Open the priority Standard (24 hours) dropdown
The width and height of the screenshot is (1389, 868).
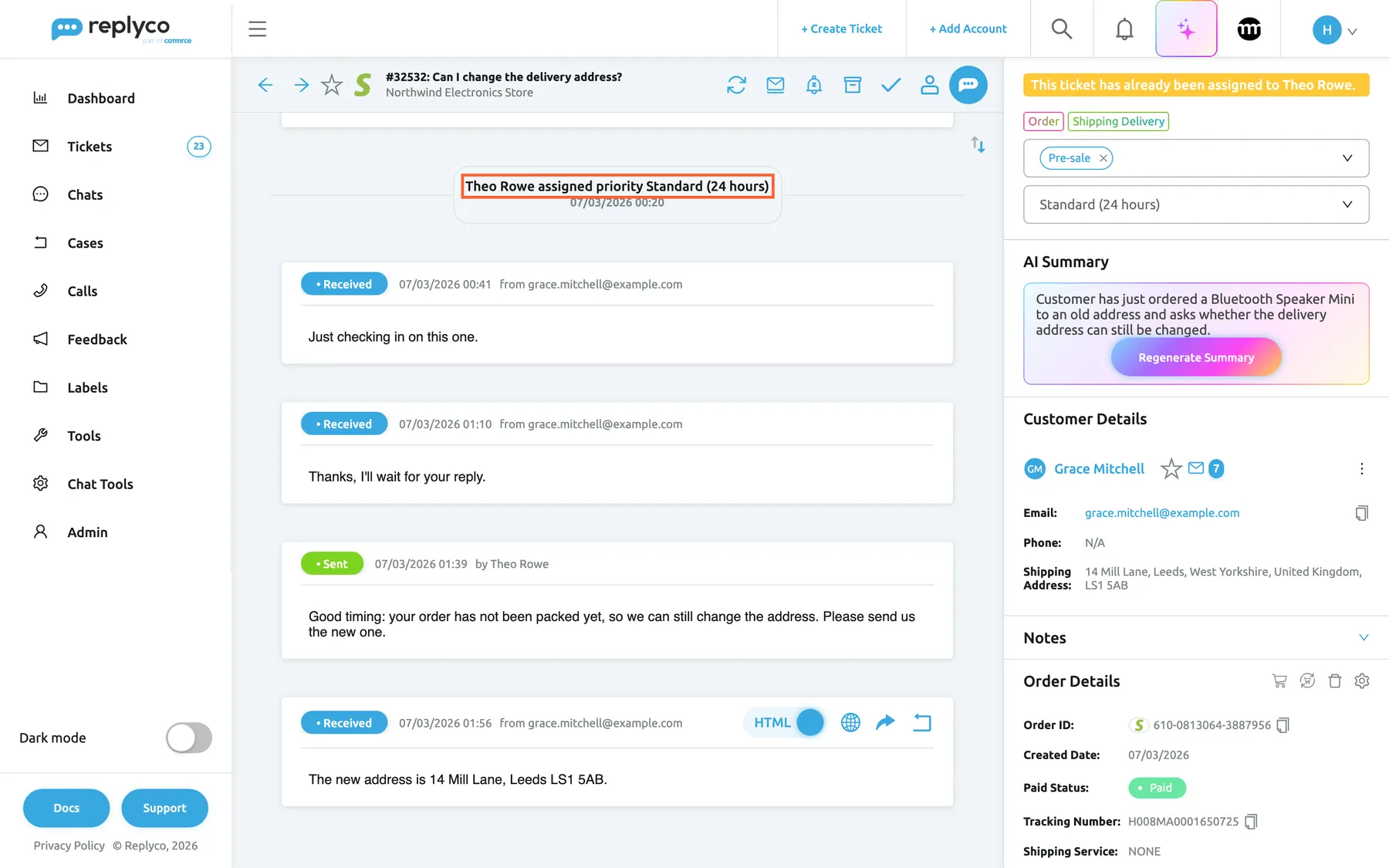point(1196,204)
